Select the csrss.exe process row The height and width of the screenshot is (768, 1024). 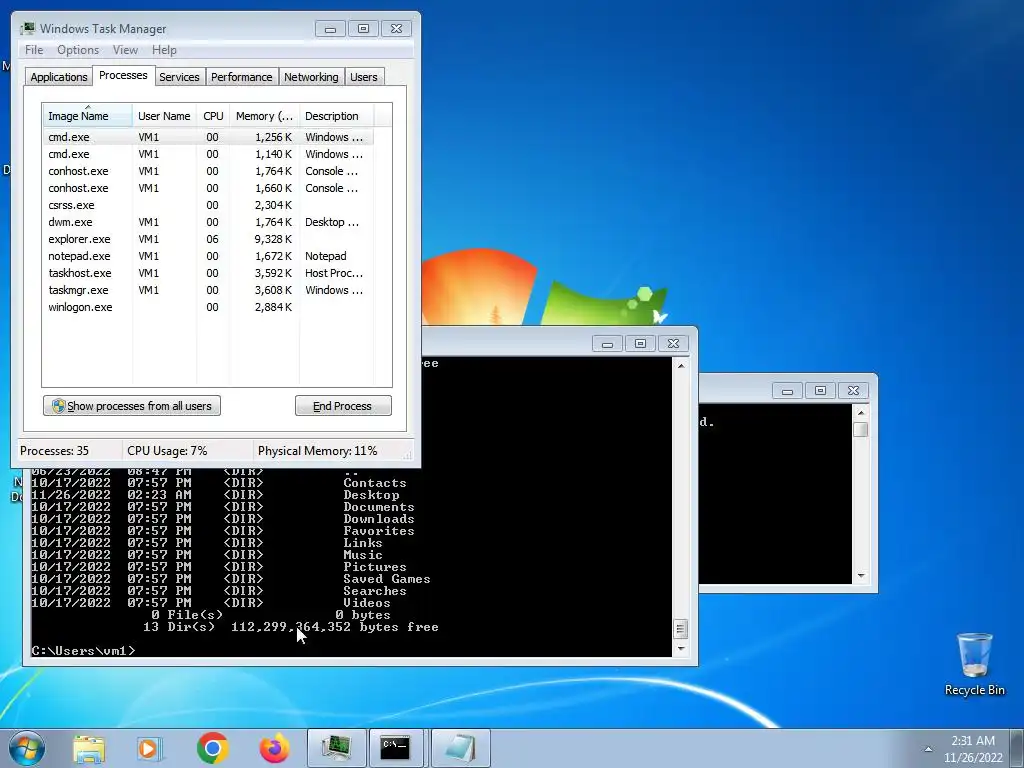pos(208,205)
